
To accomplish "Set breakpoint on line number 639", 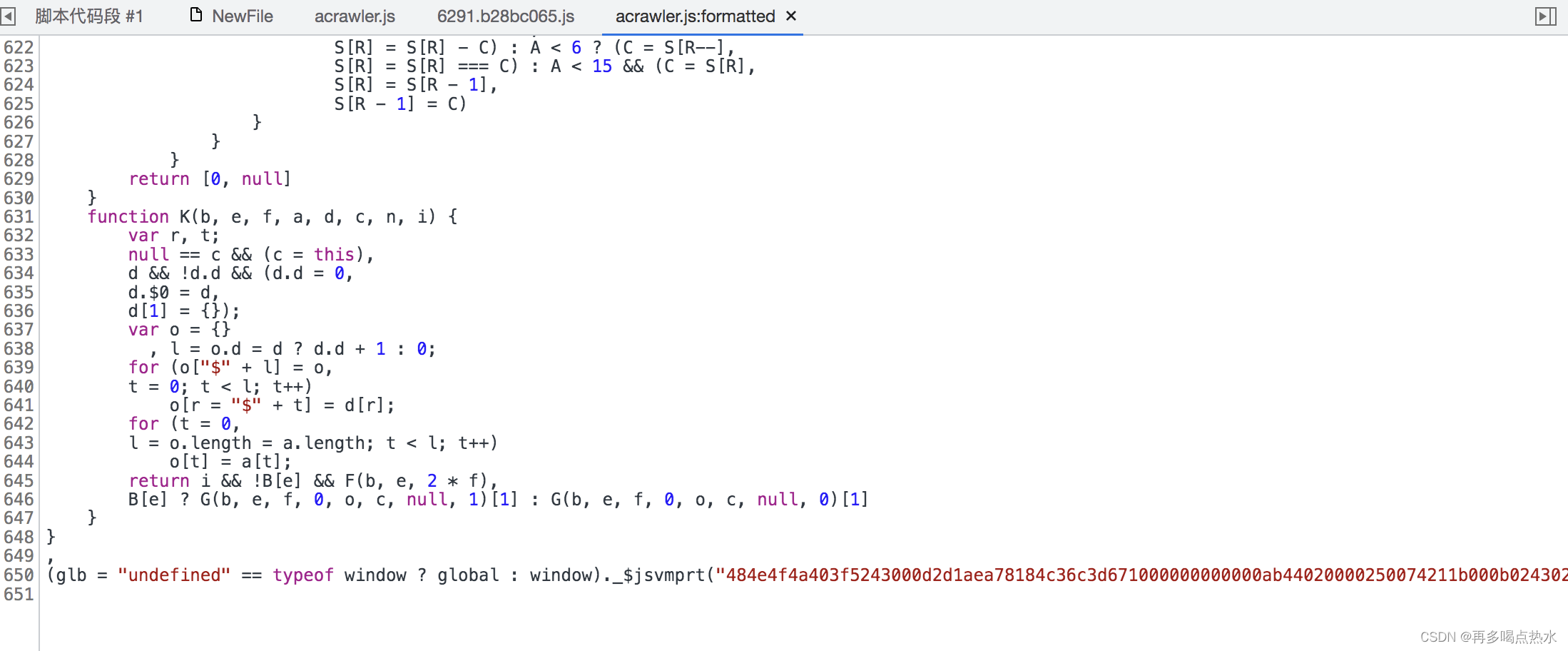I will (x=19, y=367).
